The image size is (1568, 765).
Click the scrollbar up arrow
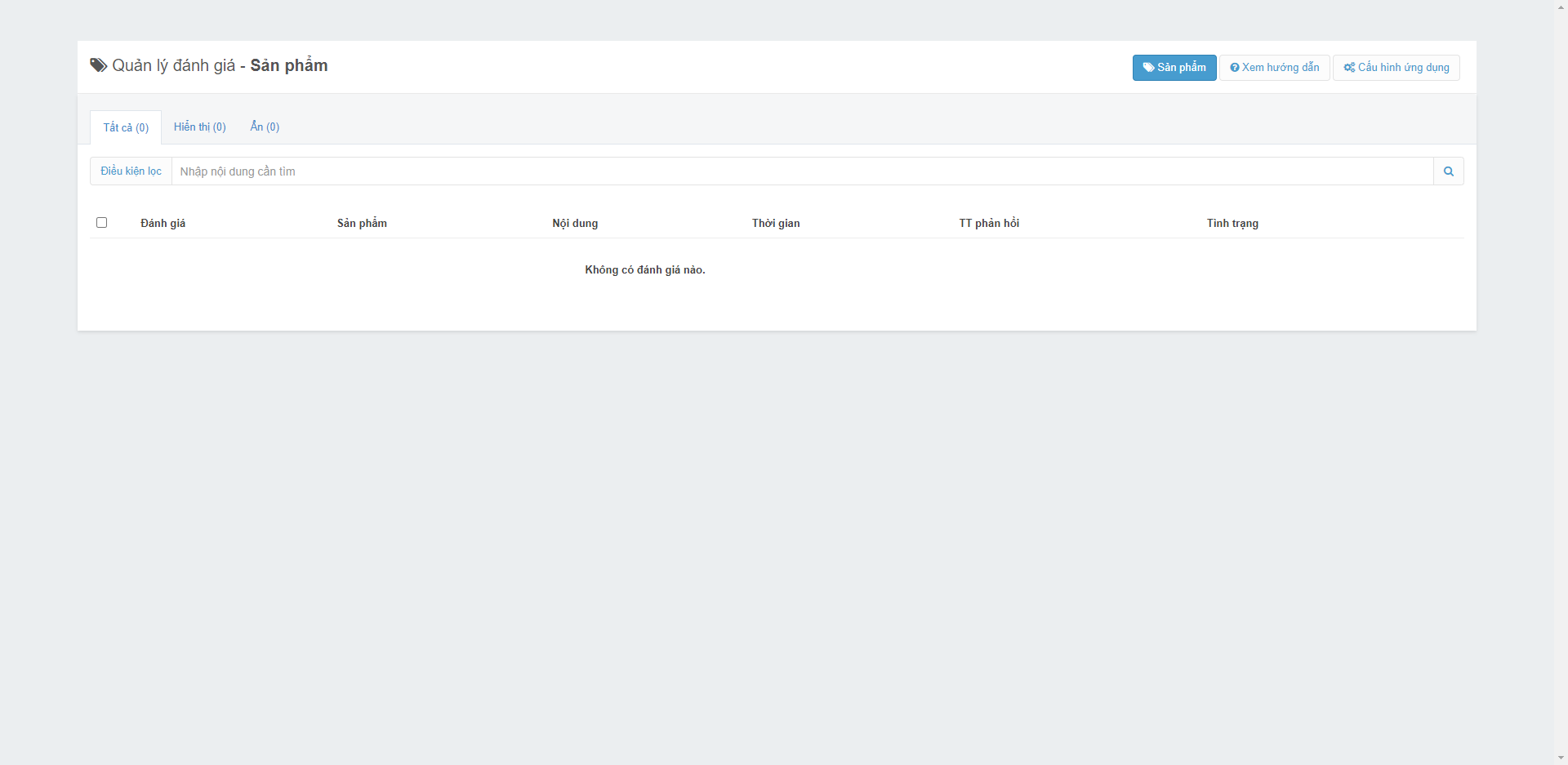tap(1561, 7)
